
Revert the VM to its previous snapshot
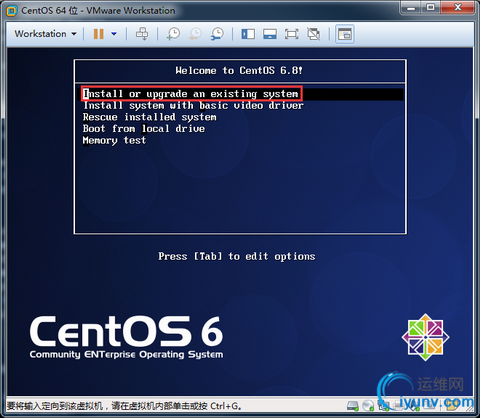click(195, 34)
